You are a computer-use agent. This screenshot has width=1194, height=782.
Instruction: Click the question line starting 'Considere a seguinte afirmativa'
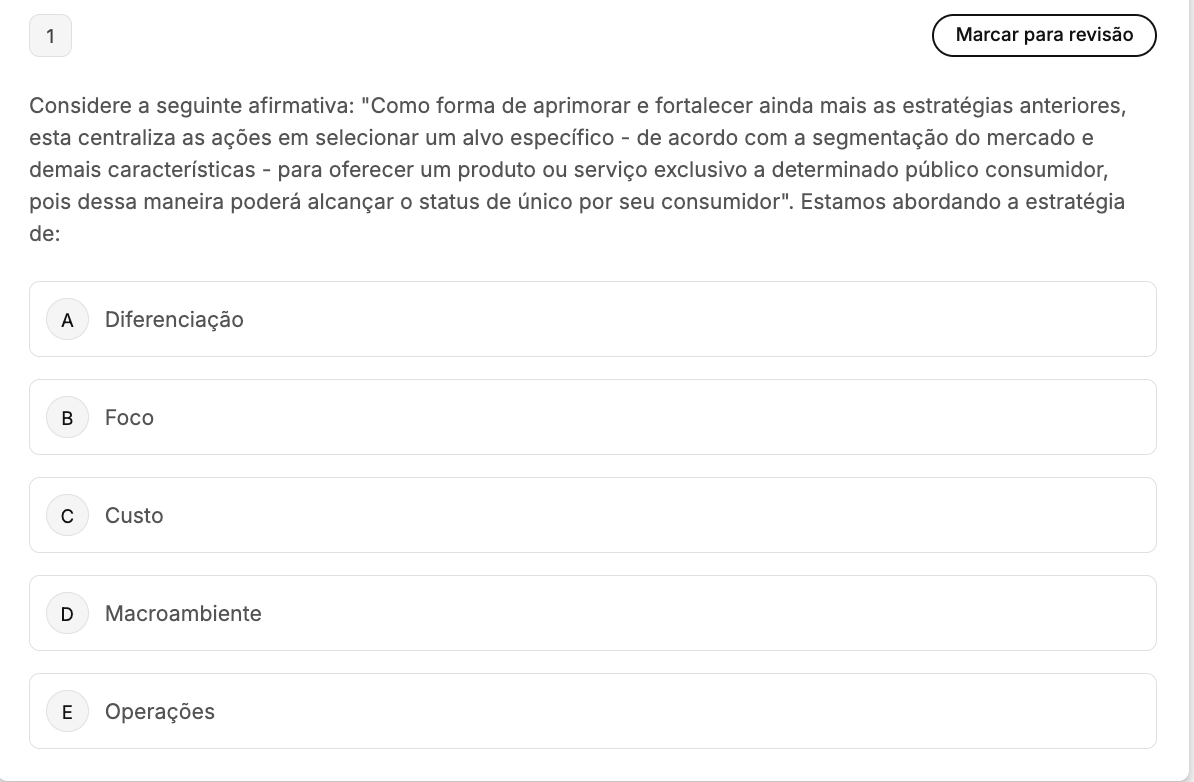577,106
